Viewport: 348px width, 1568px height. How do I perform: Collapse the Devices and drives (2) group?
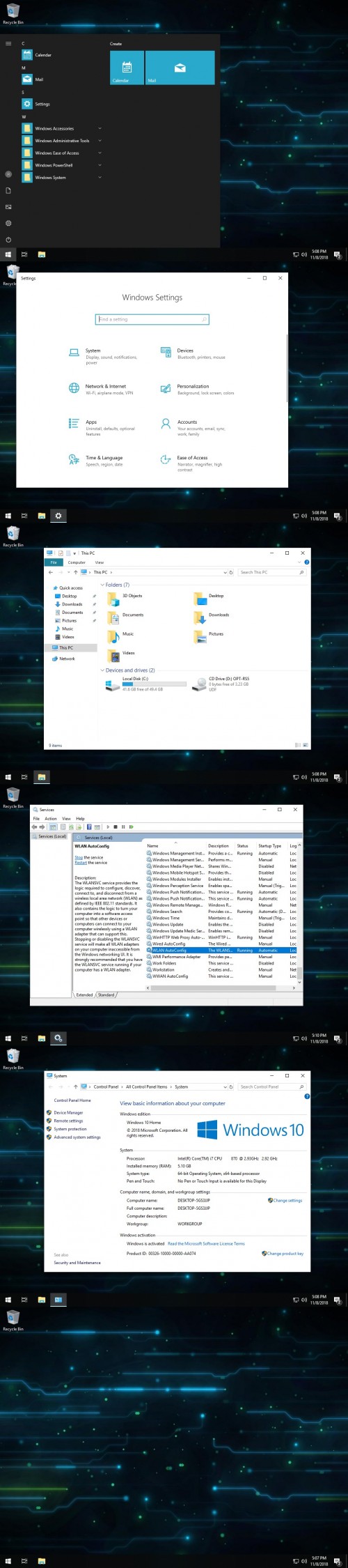pos(102,670)
